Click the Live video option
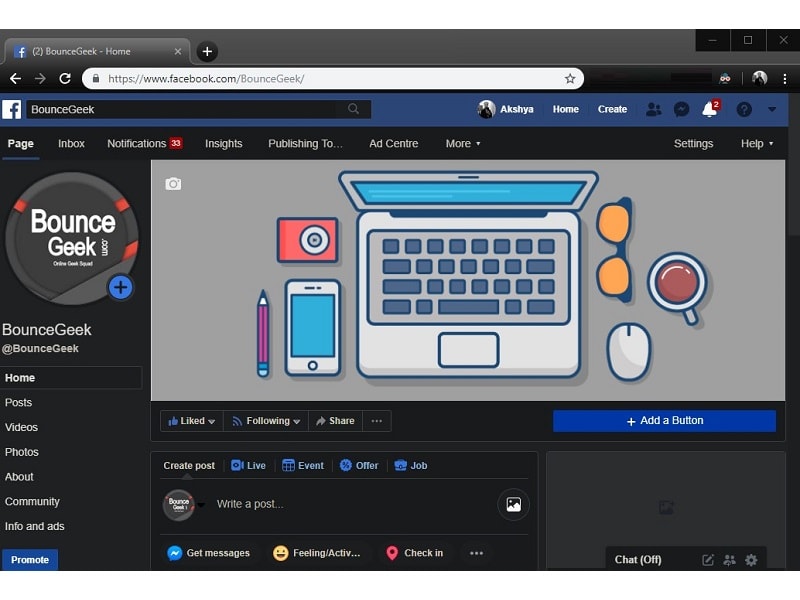800x600 pixels. click(248, 465)
